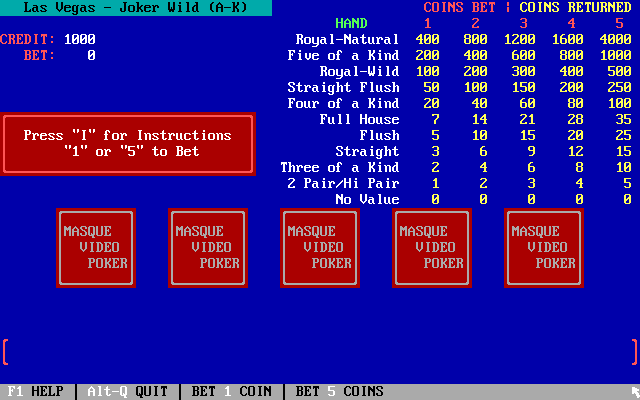The image size is (640, 400).
Task: Select the first face-down Masque Video Poker card
Action: click(x=96, y=248)
